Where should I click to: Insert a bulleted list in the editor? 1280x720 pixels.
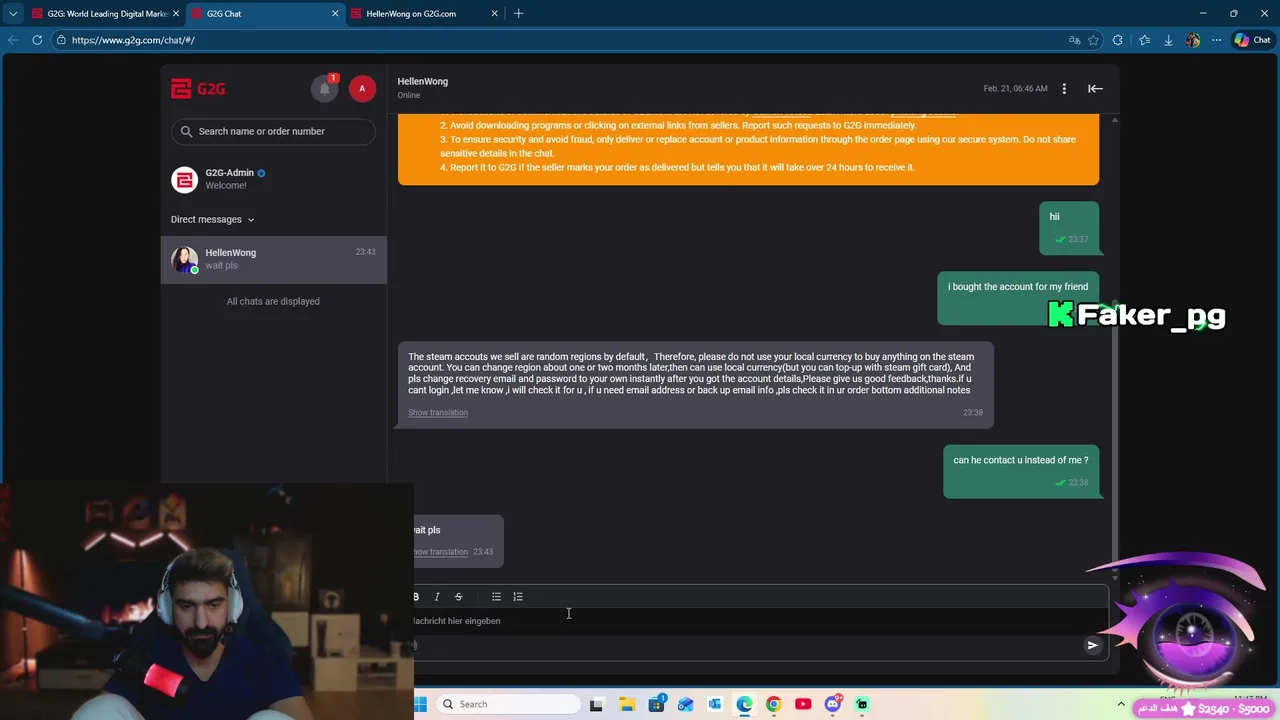(x=496, y=597)
